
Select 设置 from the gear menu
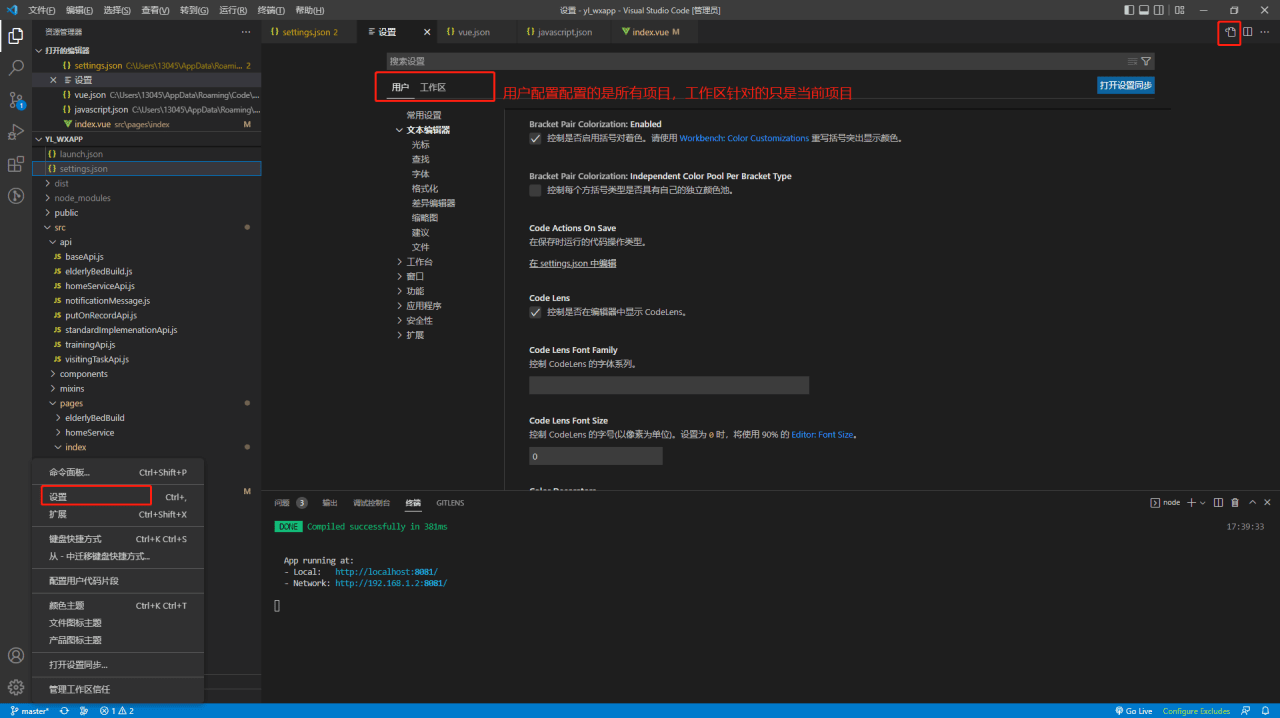[x=95, y=496]
